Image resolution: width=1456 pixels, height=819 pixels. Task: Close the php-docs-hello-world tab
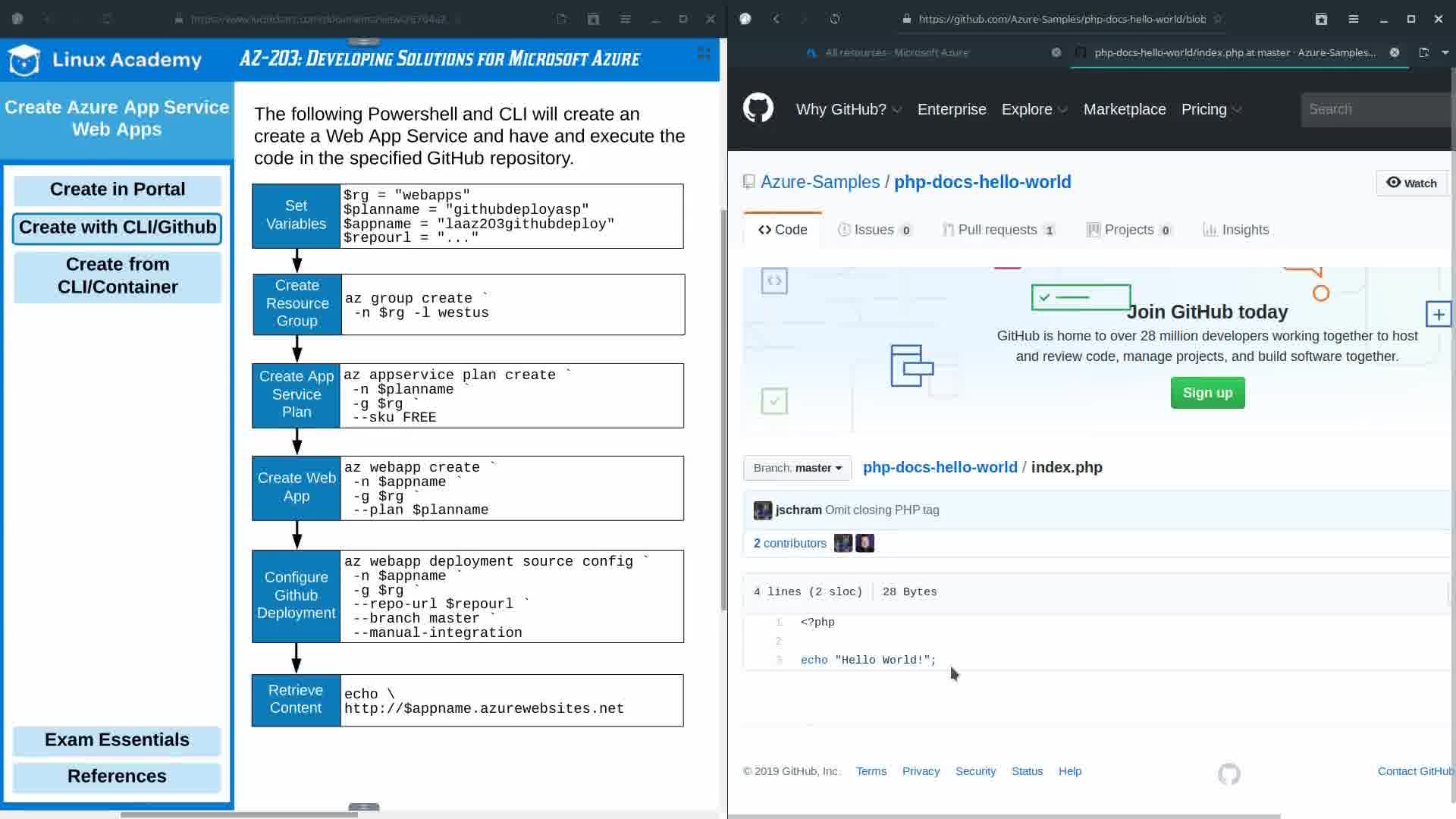click(x=1394, y=52)
